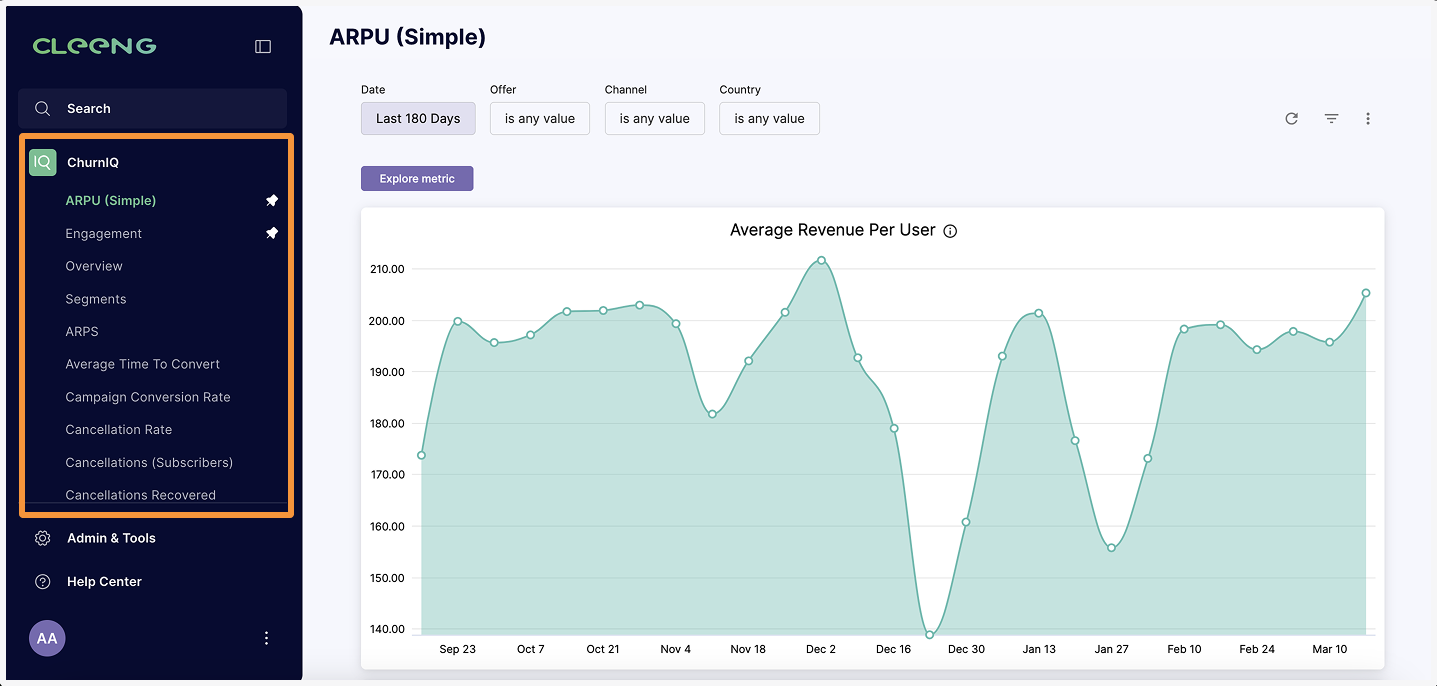The image size is (1437, 686).
Task: Click info icon beside Average Revenue Per User
Action: (x=950, y=231)
